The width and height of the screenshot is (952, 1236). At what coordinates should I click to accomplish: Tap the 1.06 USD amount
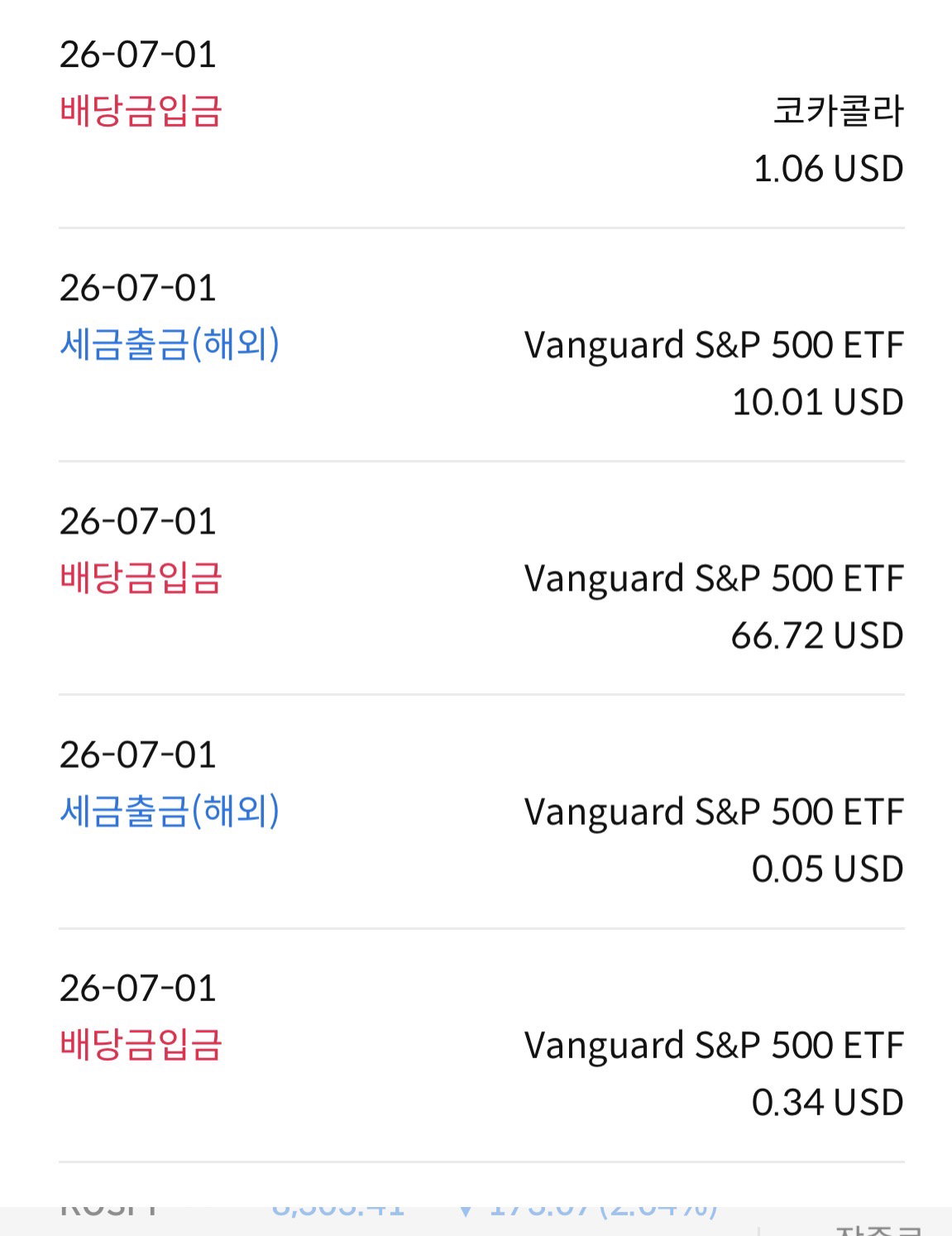click(828, 169)
